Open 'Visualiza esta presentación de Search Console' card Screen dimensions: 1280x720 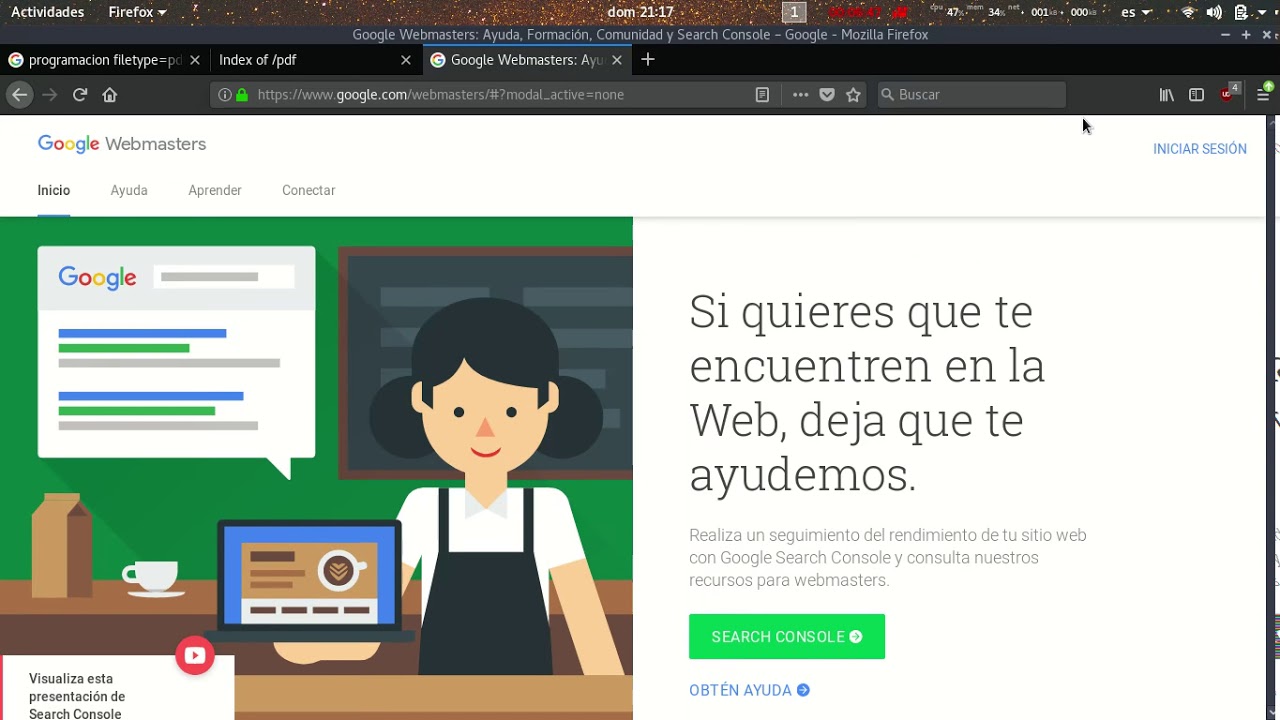[117, 688]
